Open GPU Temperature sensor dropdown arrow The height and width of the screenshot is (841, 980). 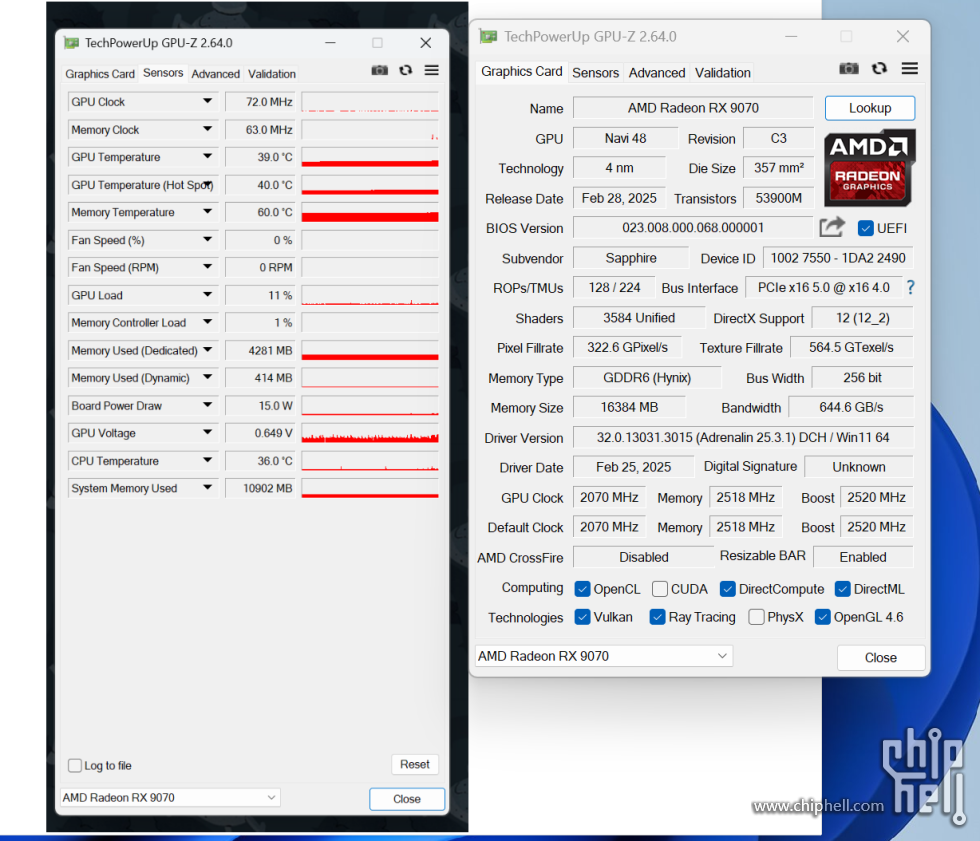(x=208, y=157)
